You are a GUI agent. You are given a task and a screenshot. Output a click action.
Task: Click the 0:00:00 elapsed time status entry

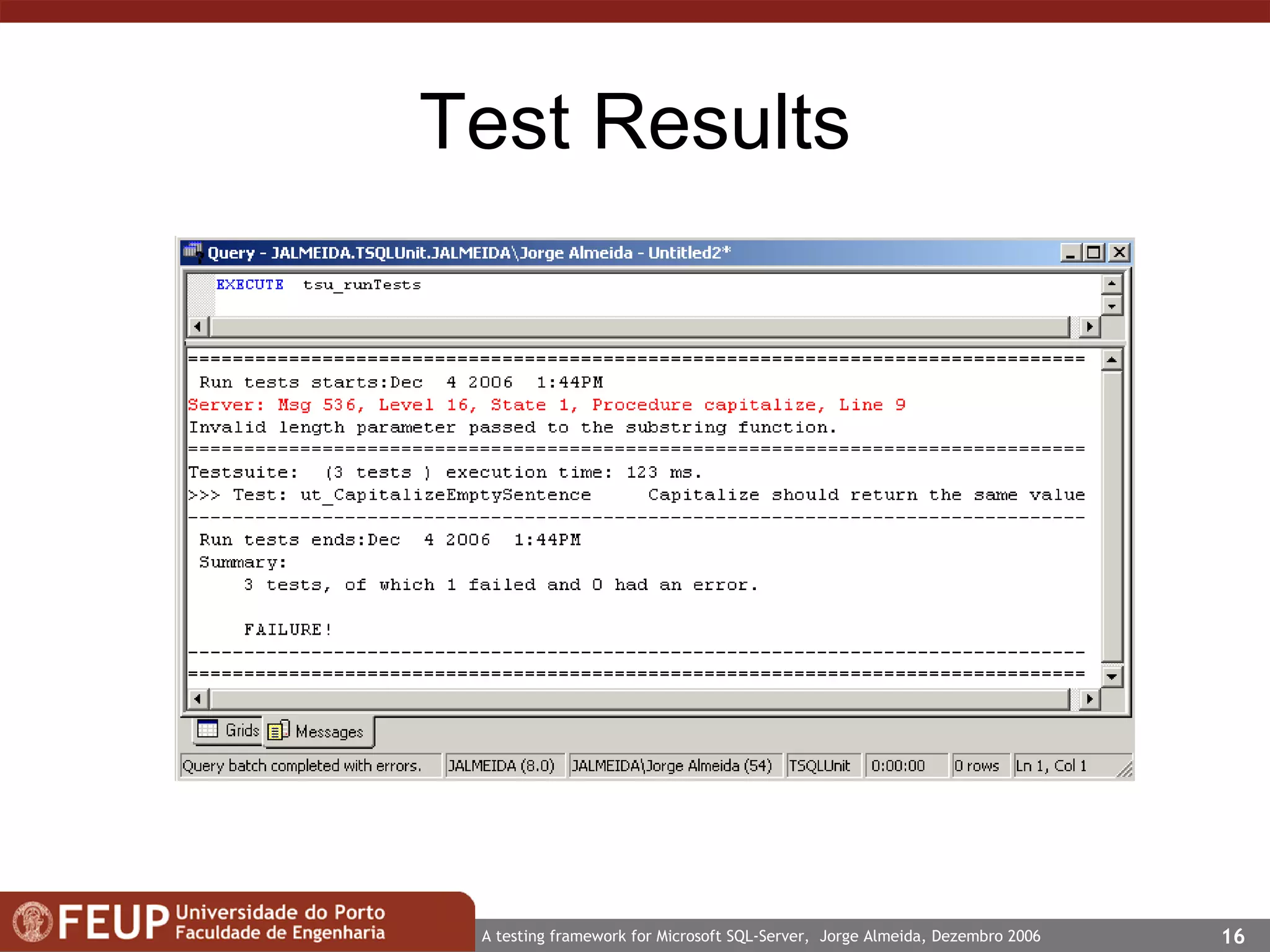907,765
